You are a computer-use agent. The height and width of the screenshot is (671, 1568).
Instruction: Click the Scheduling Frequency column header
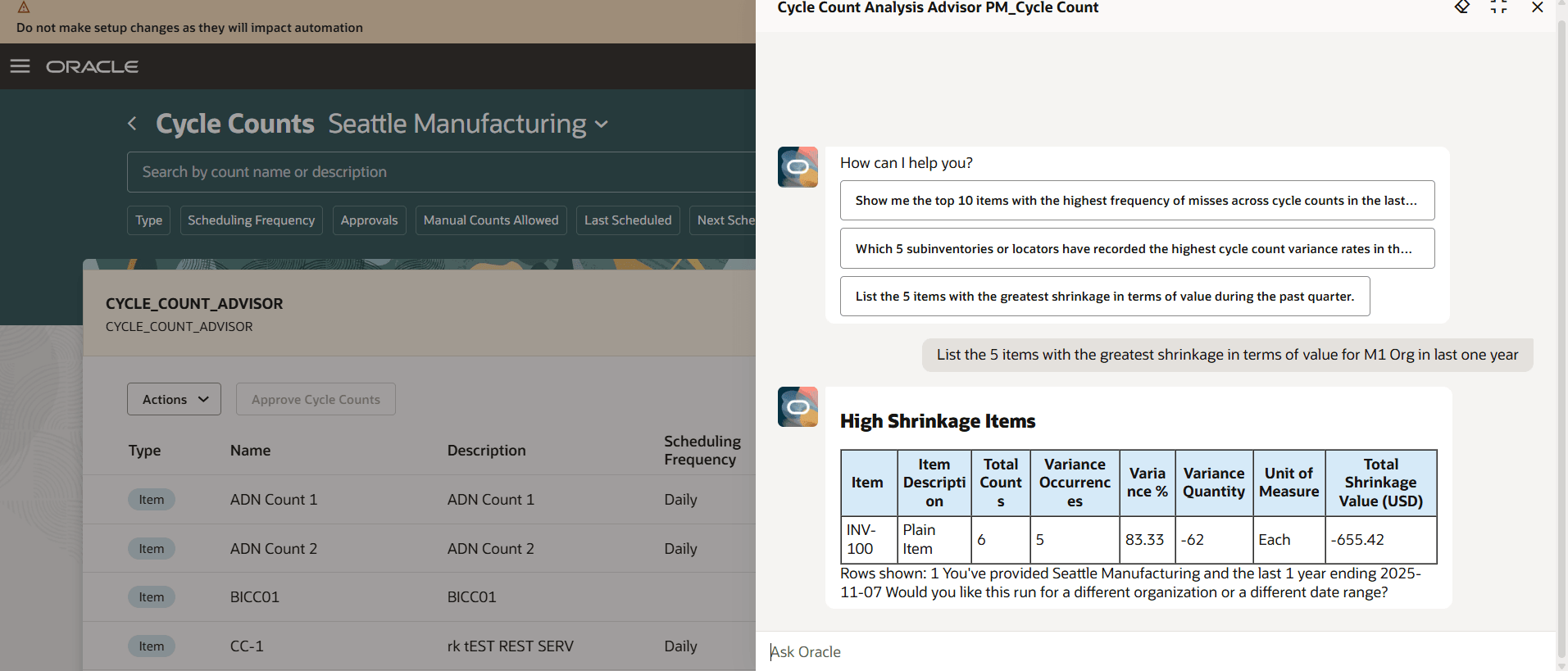(x=702, y=451)
